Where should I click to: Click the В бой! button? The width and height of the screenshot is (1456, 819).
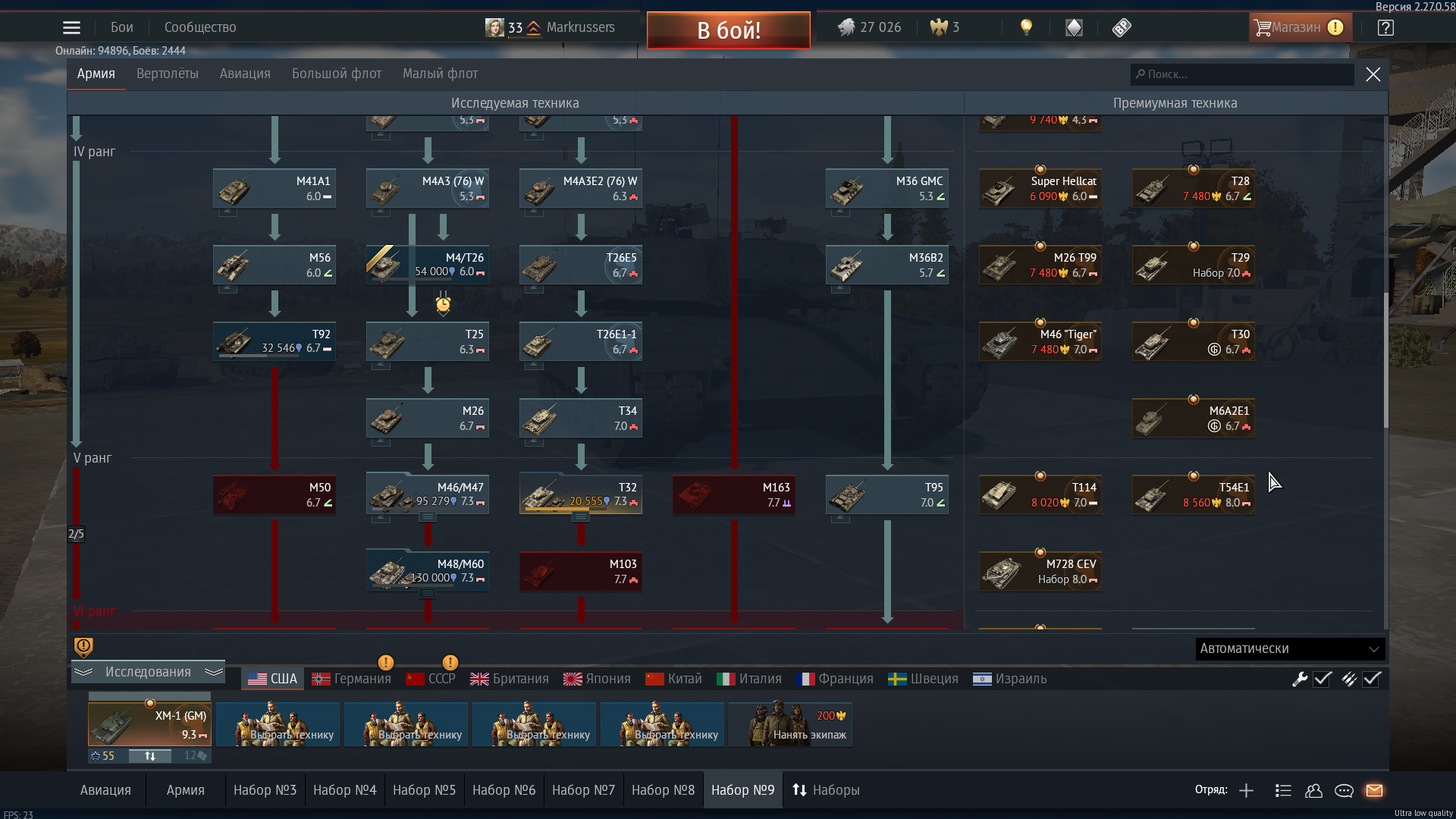point(729,30)
